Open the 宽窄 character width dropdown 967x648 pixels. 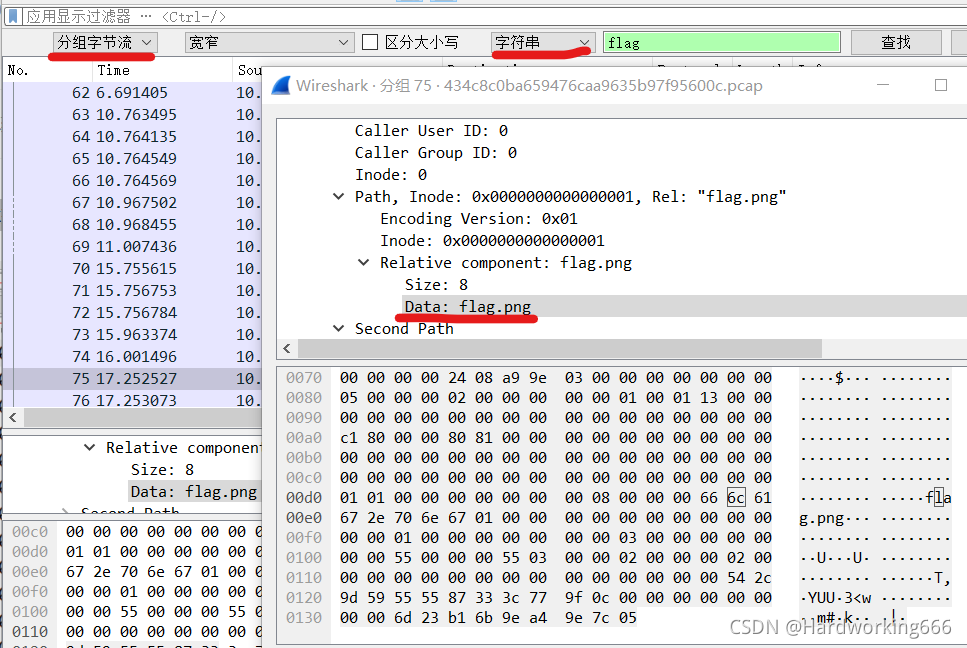[x=270, y=43]
